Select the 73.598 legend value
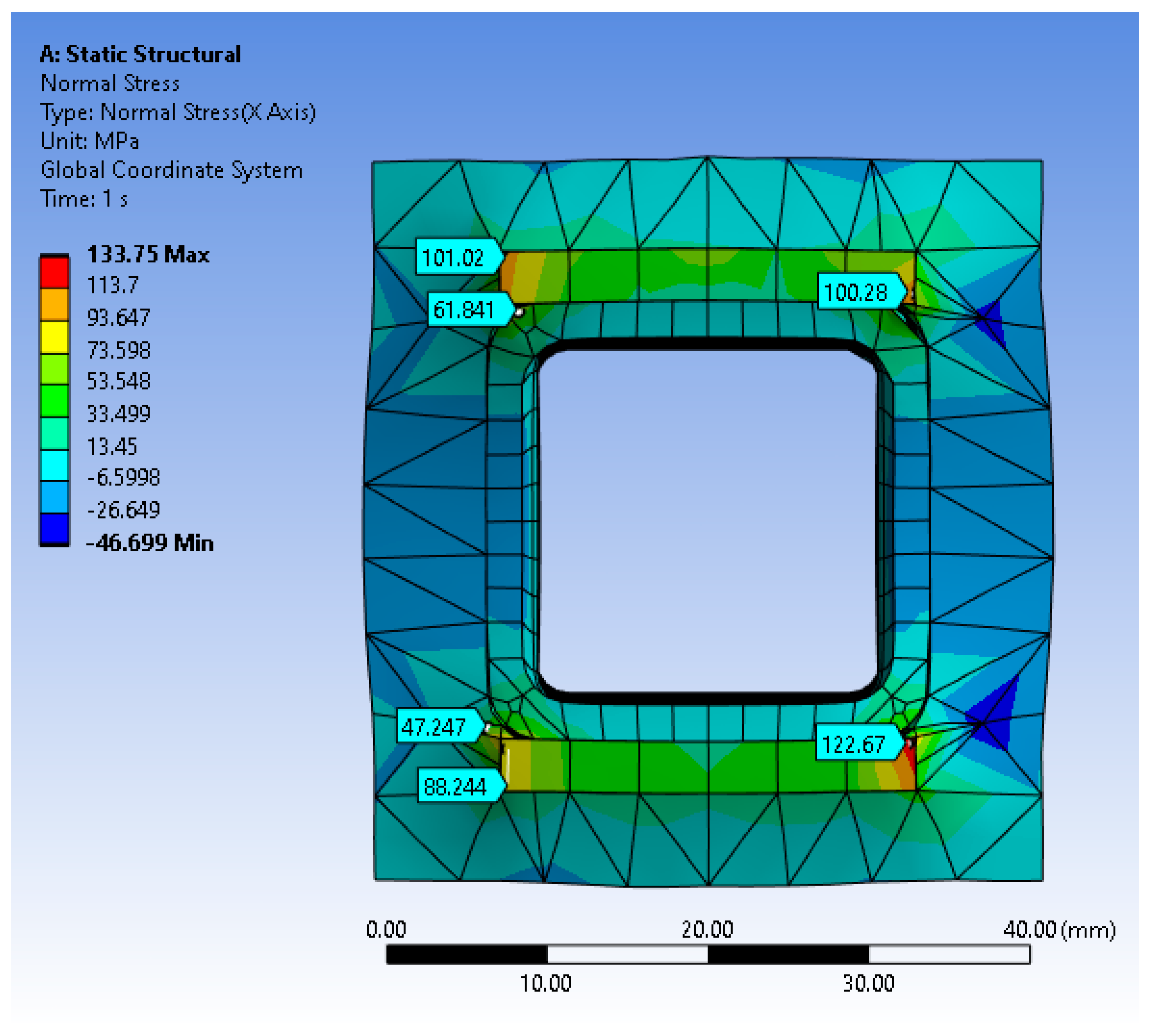 [118, 350]
